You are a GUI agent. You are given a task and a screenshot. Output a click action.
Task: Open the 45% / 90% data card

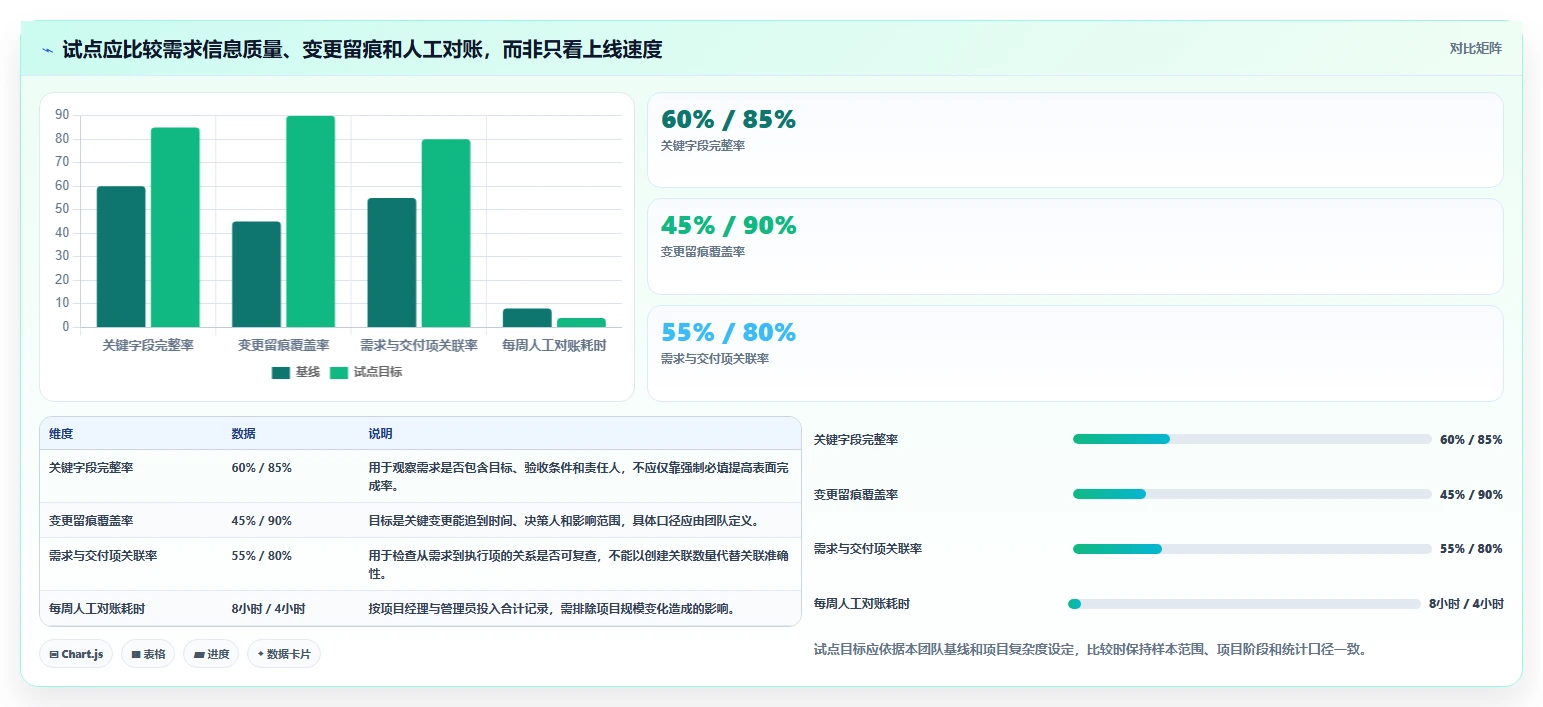tap(1075, 246)
